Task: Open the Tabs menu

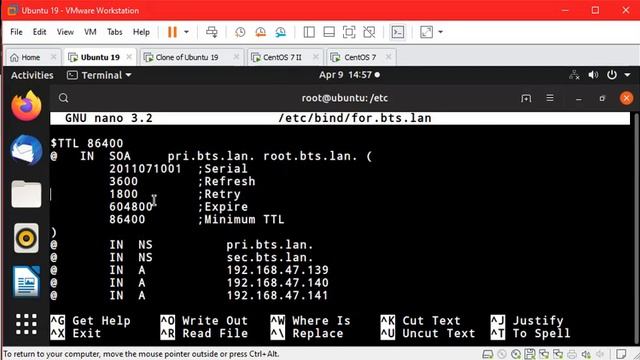Action: tap(115, 32)
